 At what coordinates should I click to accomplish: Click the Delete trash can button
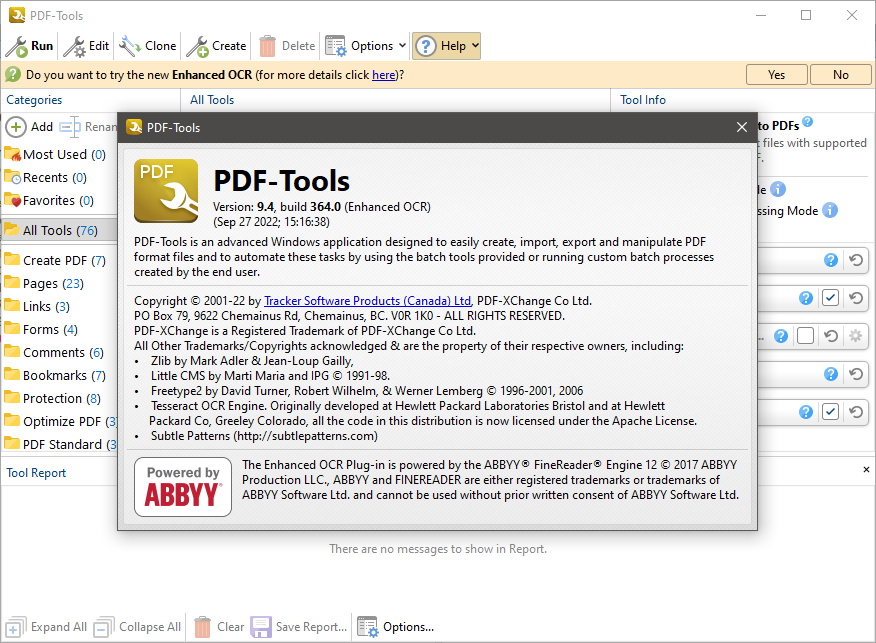287,46
